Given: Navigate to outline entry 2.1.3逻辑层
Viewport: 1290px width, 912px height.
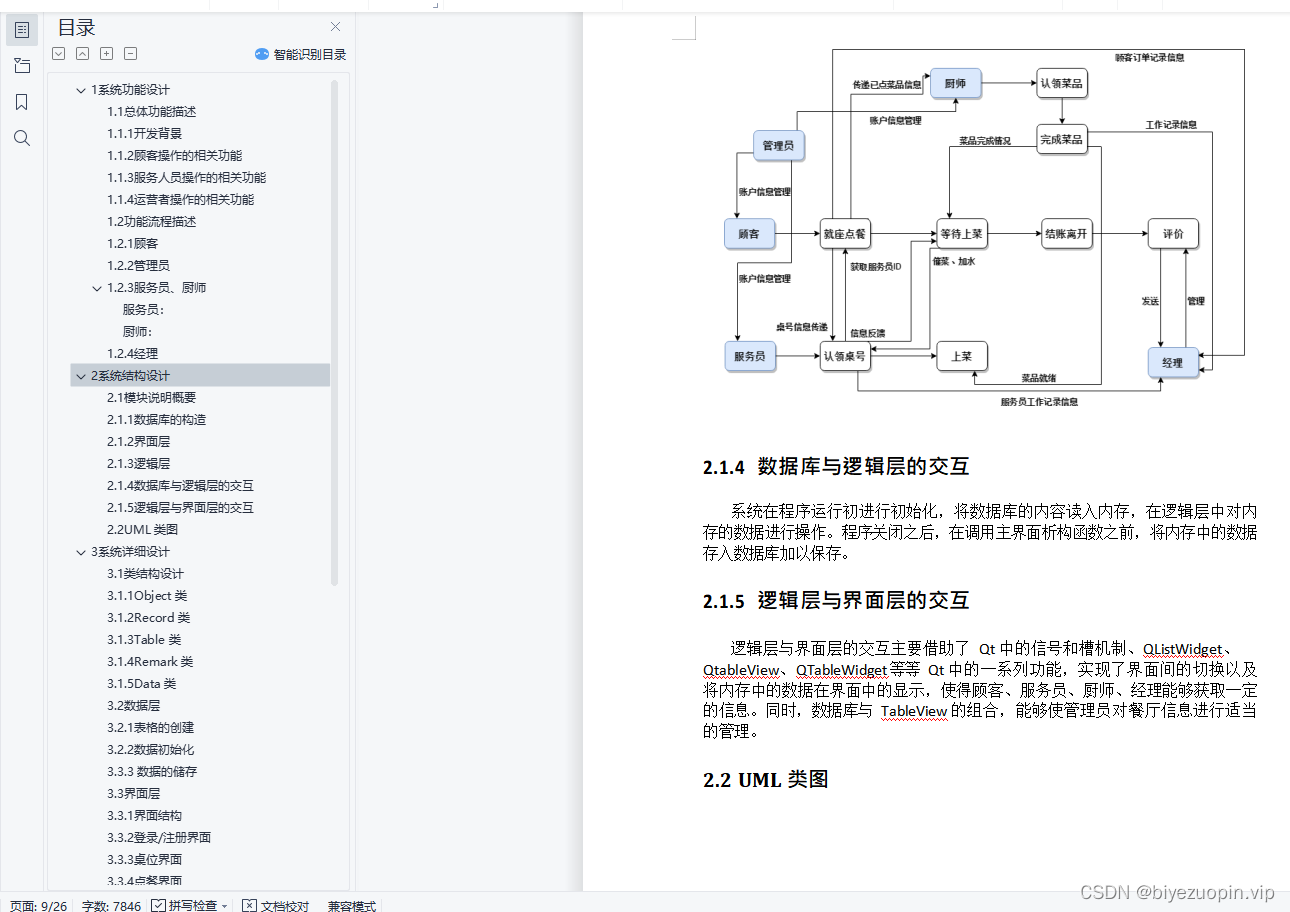Looking at the screenshot, I should point(139,463).
